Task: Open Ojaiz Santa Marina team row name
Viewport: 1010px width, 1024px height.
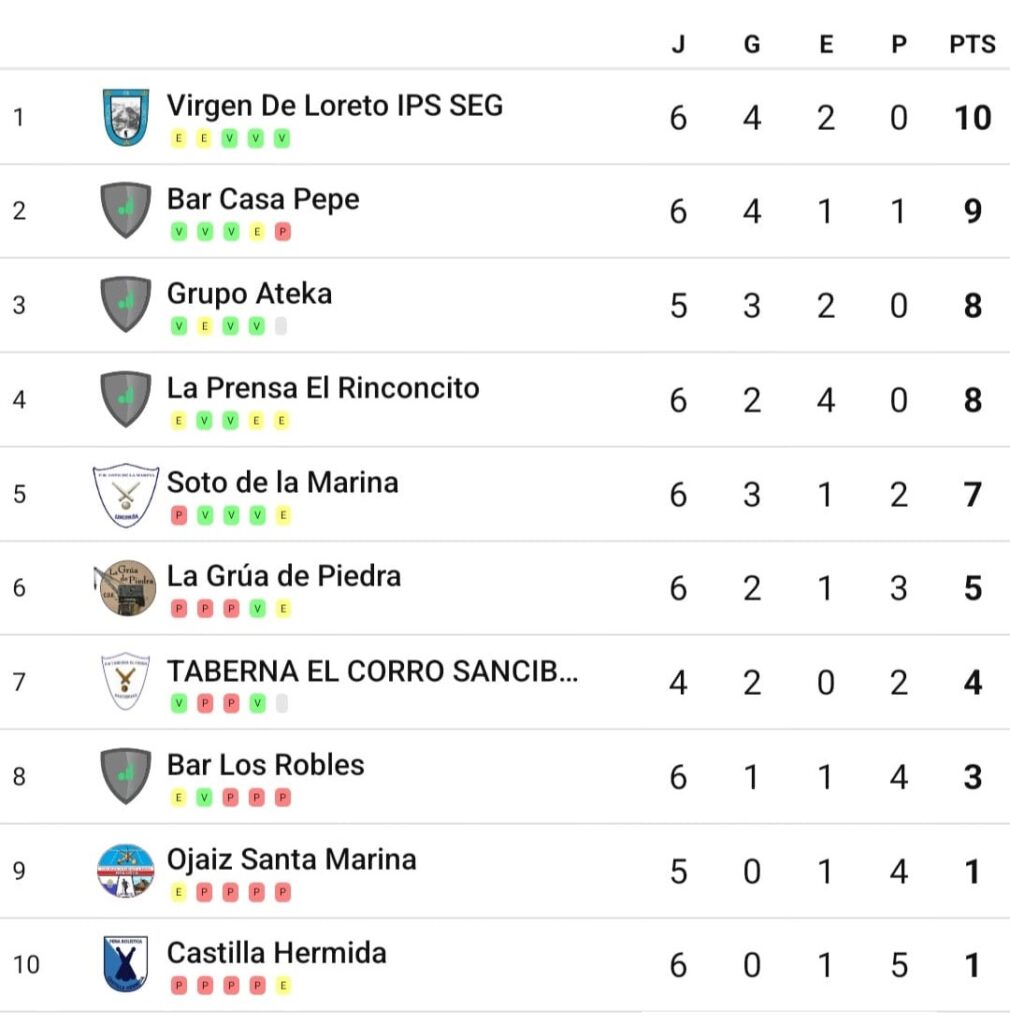Action: click(x=291, y=859)
